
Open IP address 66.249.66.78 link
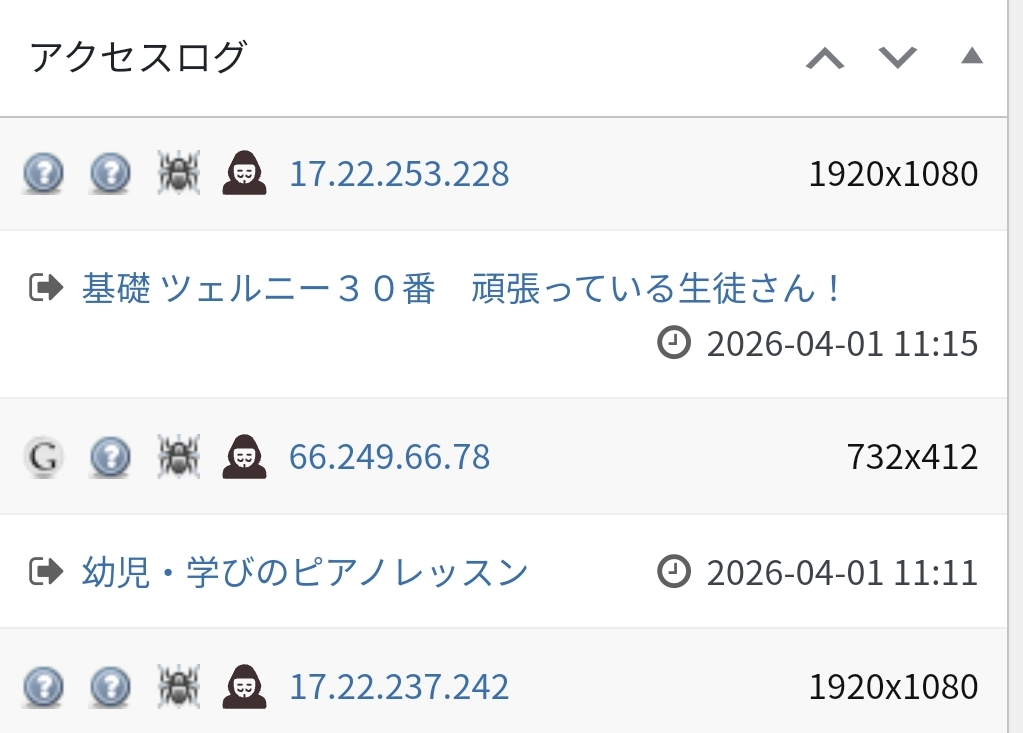click(x=389, y=457)
